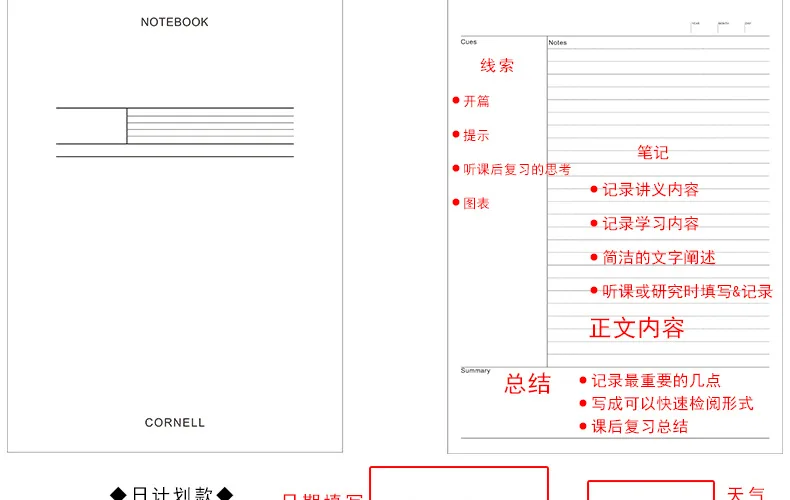
Task: Click the 听课后复习的思考 bullet
Action: tap(512, 169)
